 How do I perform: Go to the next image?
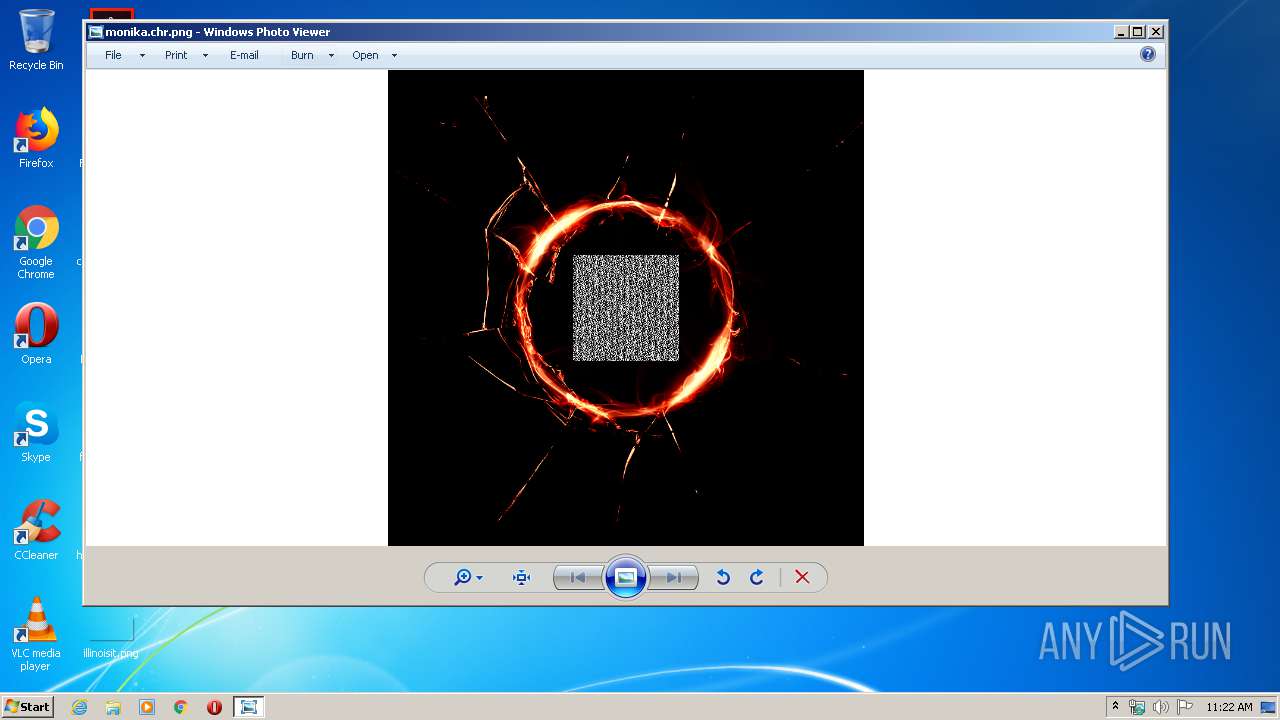[x=673, y=577]
